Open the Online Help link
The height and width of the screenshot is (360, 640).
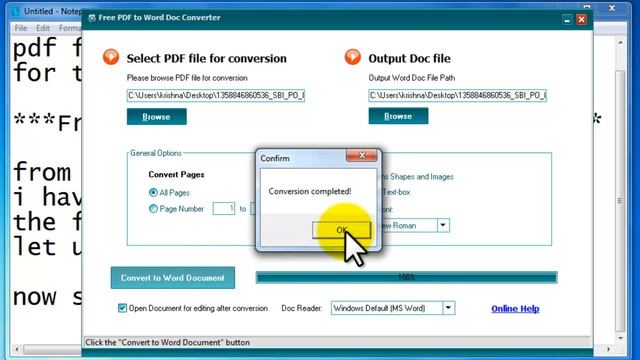pyautogui.click(x=515, y=309)
